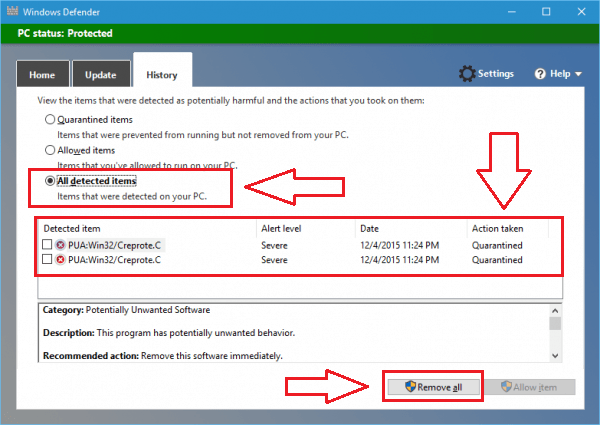
Task: Maximize the Windows Defender window
Action: (546, 11)
